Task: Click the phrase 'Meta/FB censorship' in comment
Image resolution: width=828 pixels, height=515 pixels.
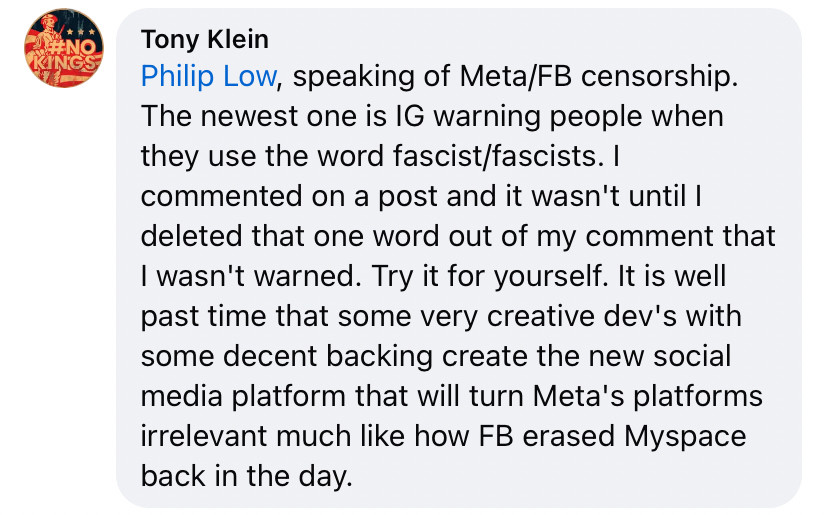Action: [x=598, y=76]
